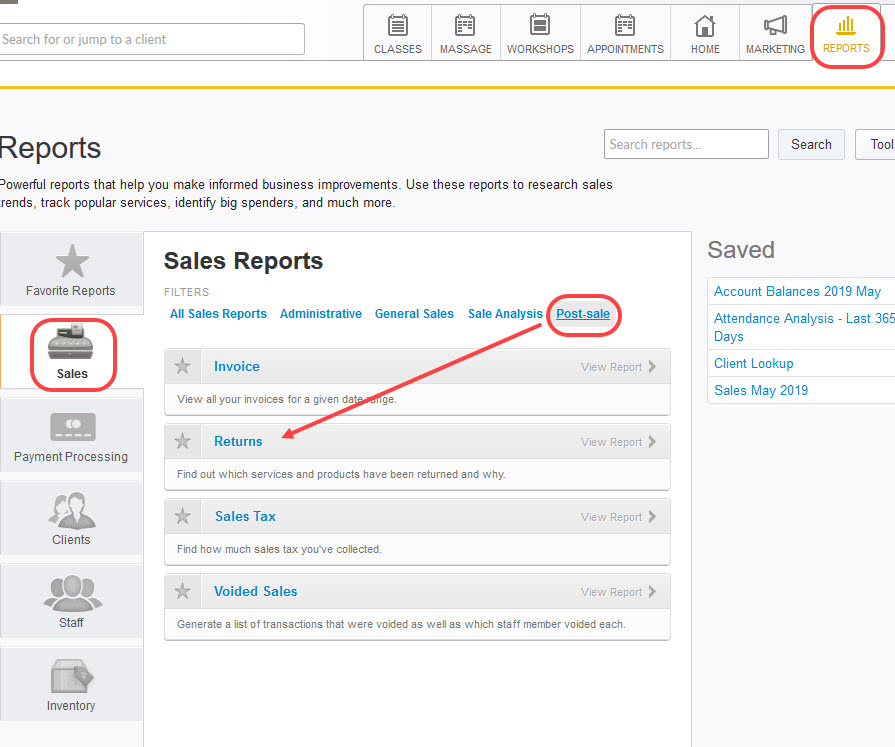
Task: Switch to the Post-sale filter tab
Action: coord(583,313)
